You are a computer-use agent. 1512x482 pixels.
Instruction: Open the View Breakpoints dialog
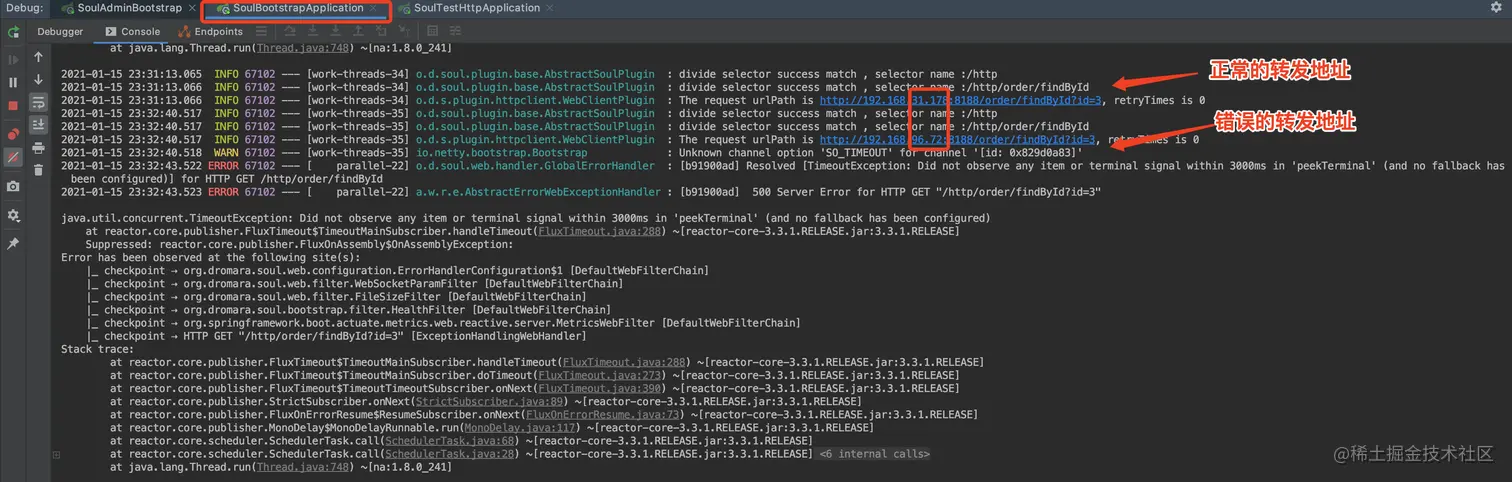[13, 134]
